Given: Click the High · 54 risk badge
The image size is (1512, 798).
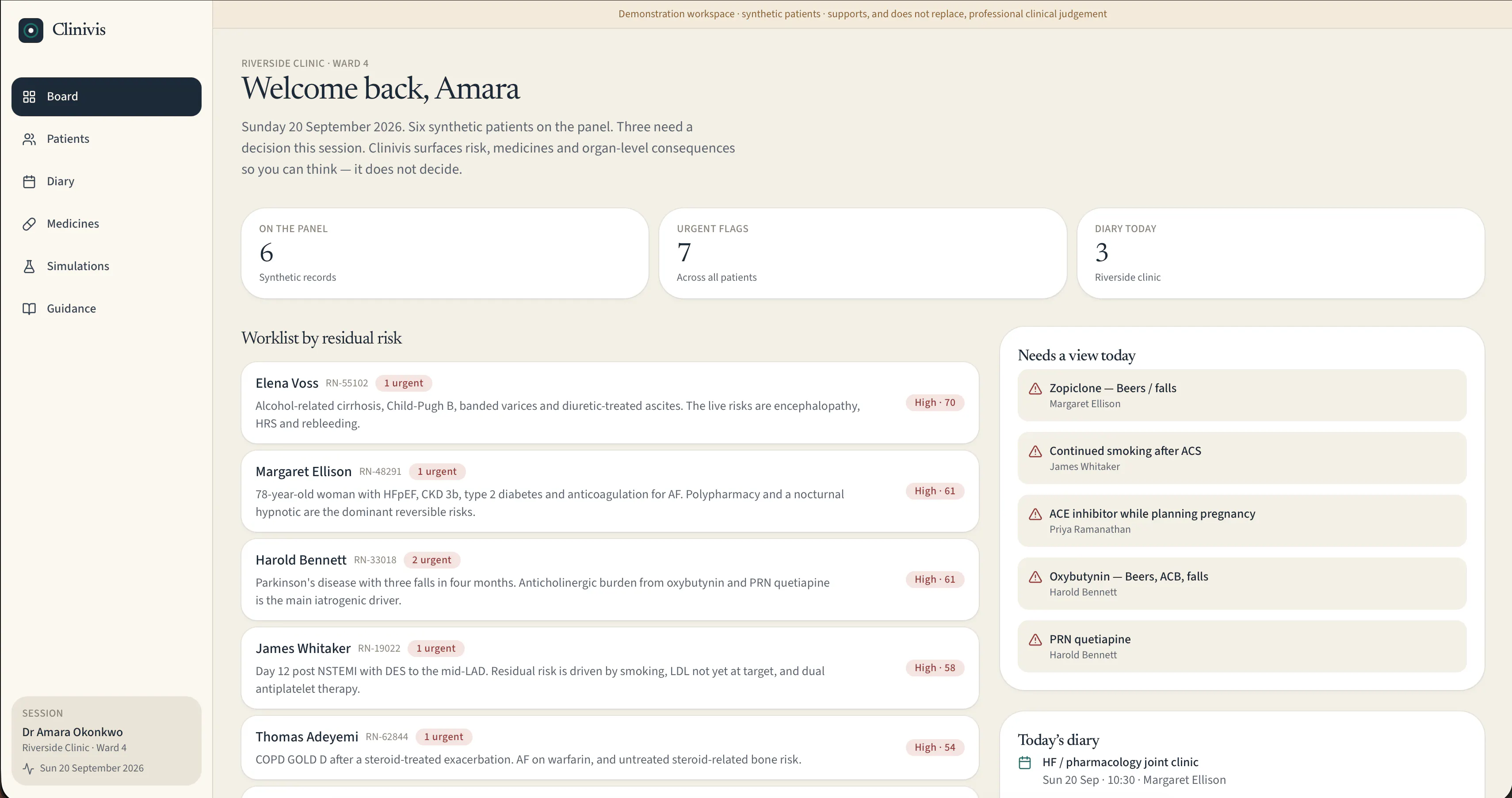Looking at the screenshot, I should (x=935, y=748).
